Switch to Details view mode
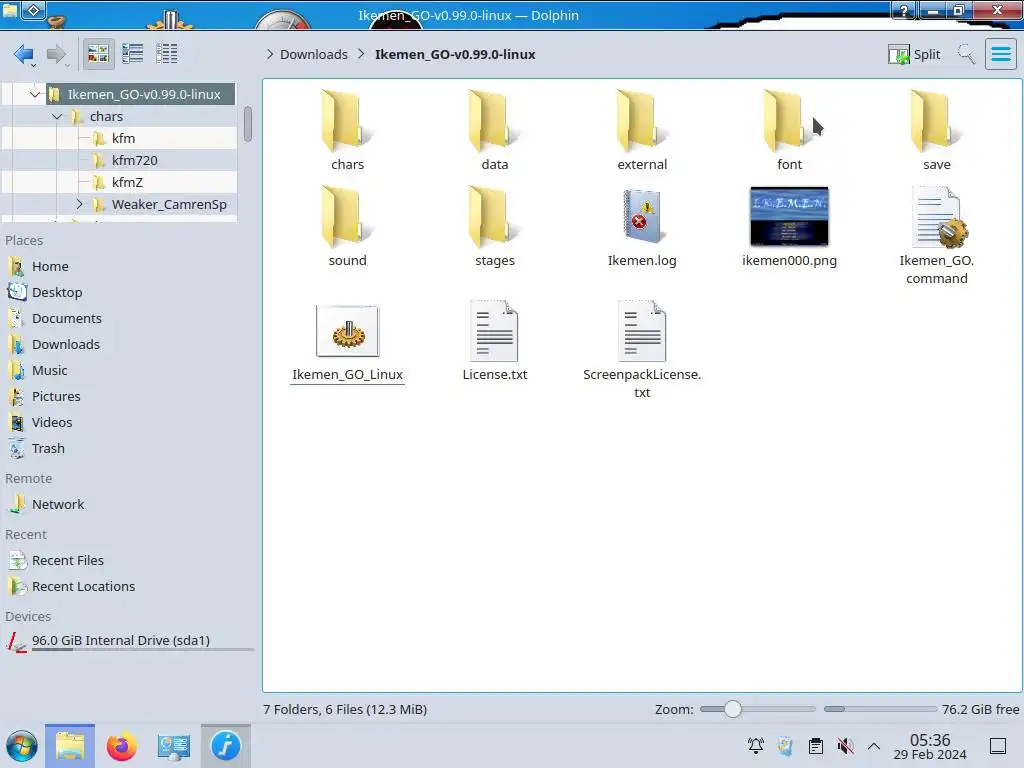 167,54
